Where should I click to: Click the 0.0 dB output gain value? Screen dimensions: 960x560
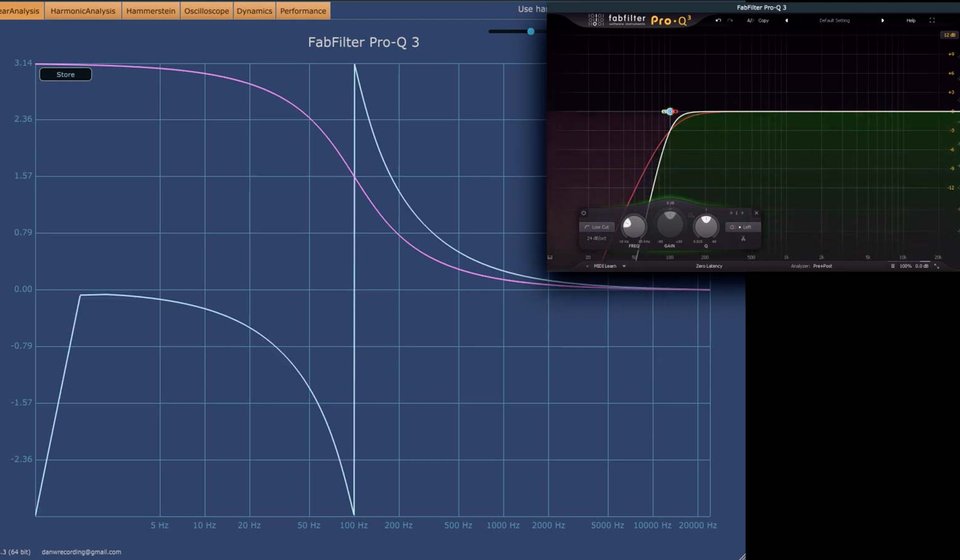click(921, 266)
